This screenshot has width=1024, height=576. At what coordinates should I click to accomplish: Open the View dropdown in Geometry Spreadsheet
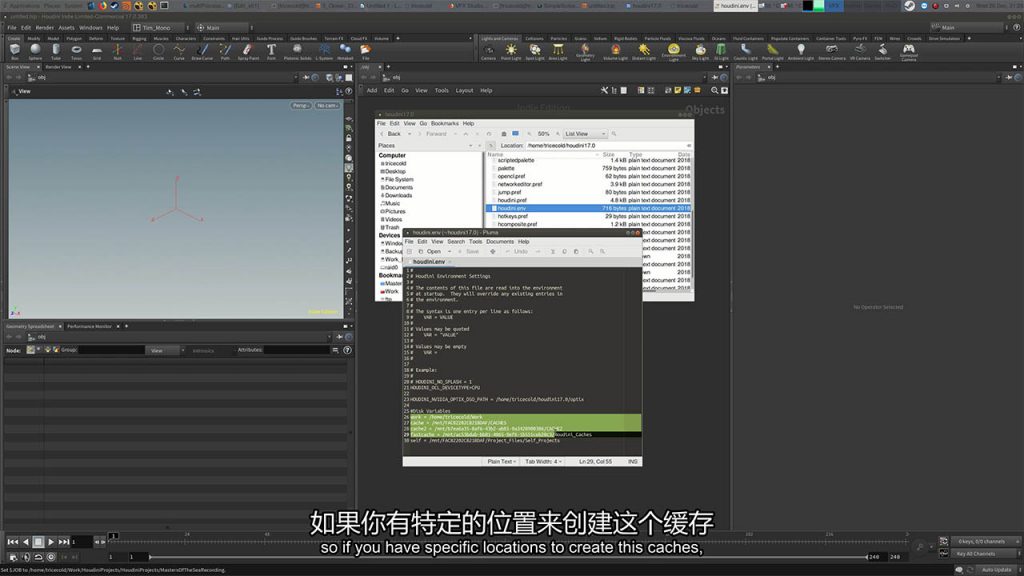point(163,351)
